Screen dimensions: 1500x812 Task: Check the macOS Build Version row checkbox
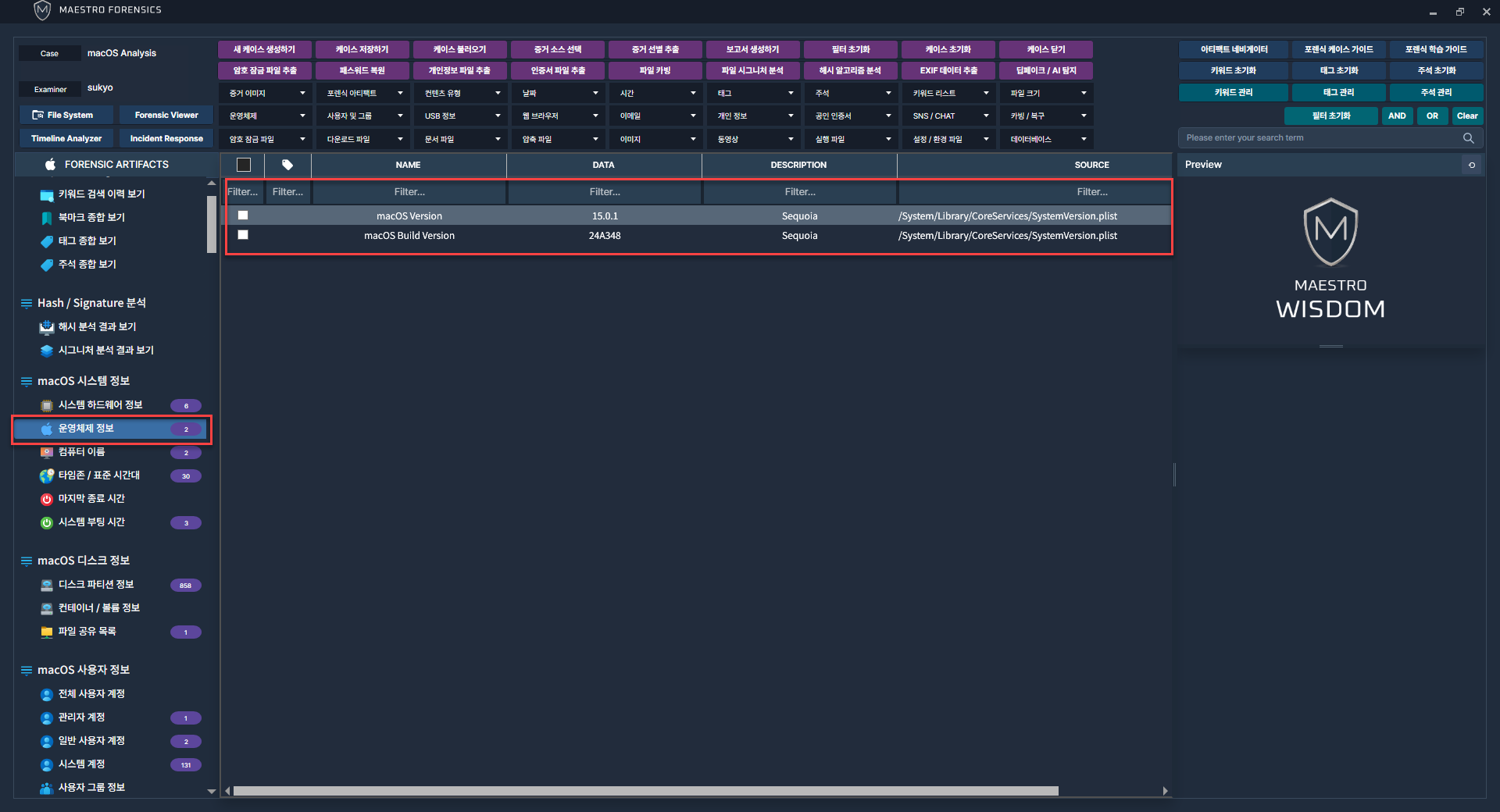click(243, 235)
